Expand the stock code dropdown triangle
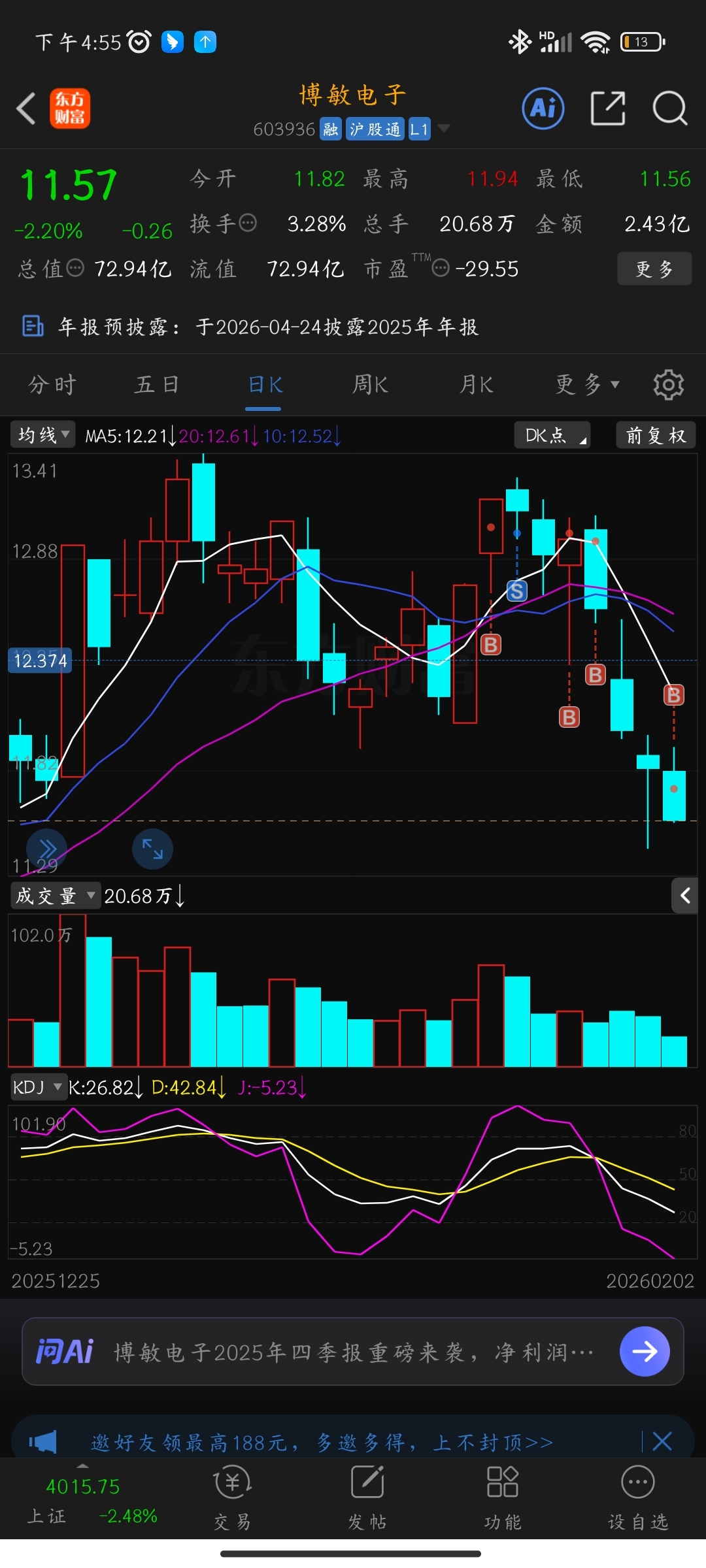Viewport: 706px width, 1568px height. 444,128
